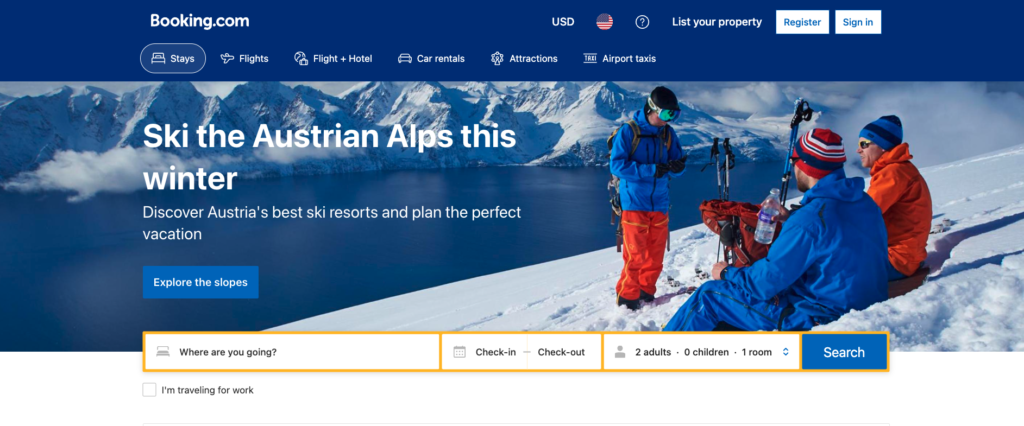The height and width of the screenshot is (426, 1024).
Task: Expand the guests and rooms selector arrows
Action: point(786,352)
